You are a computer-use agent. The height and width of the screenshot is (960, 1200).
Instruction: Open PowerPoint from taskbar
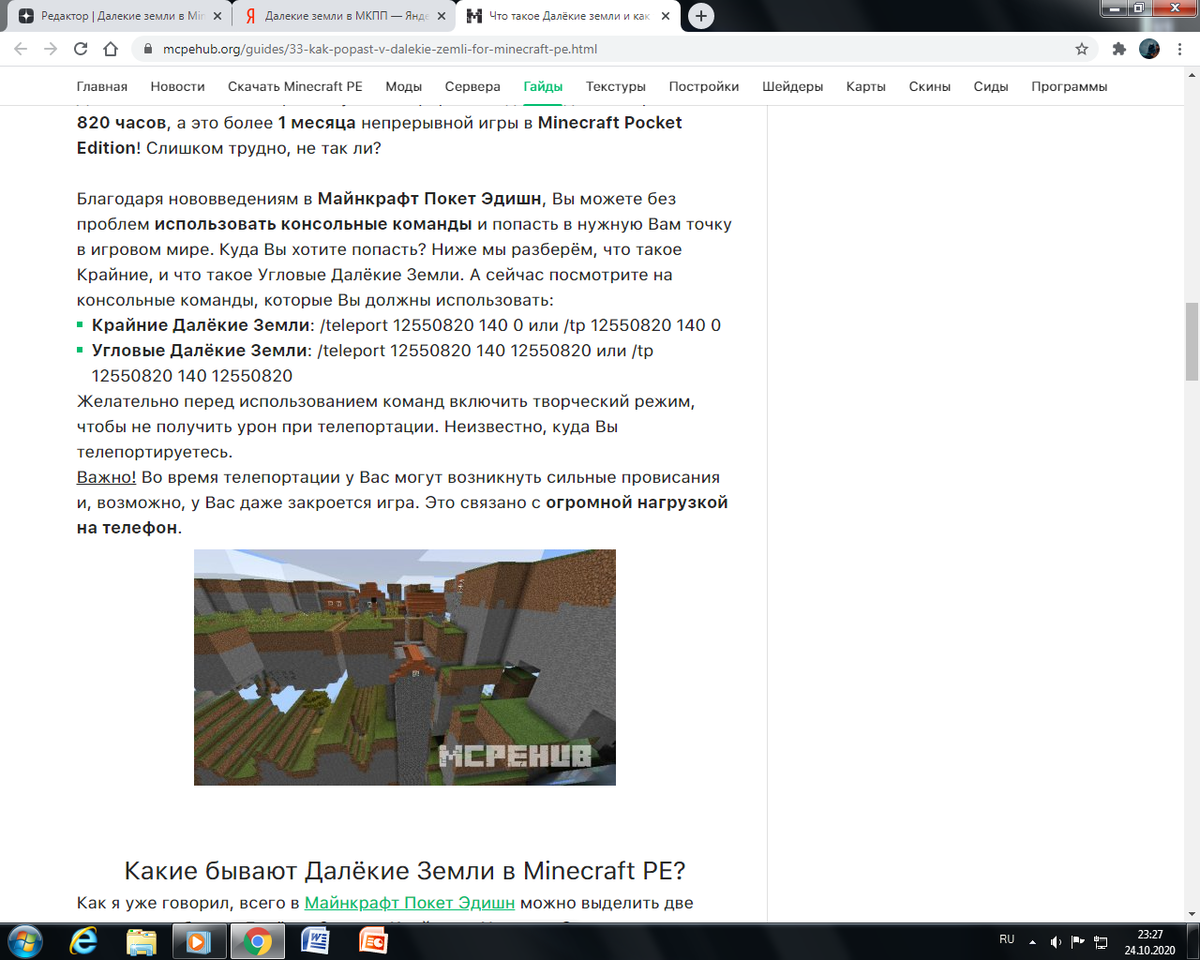point(373,941)
